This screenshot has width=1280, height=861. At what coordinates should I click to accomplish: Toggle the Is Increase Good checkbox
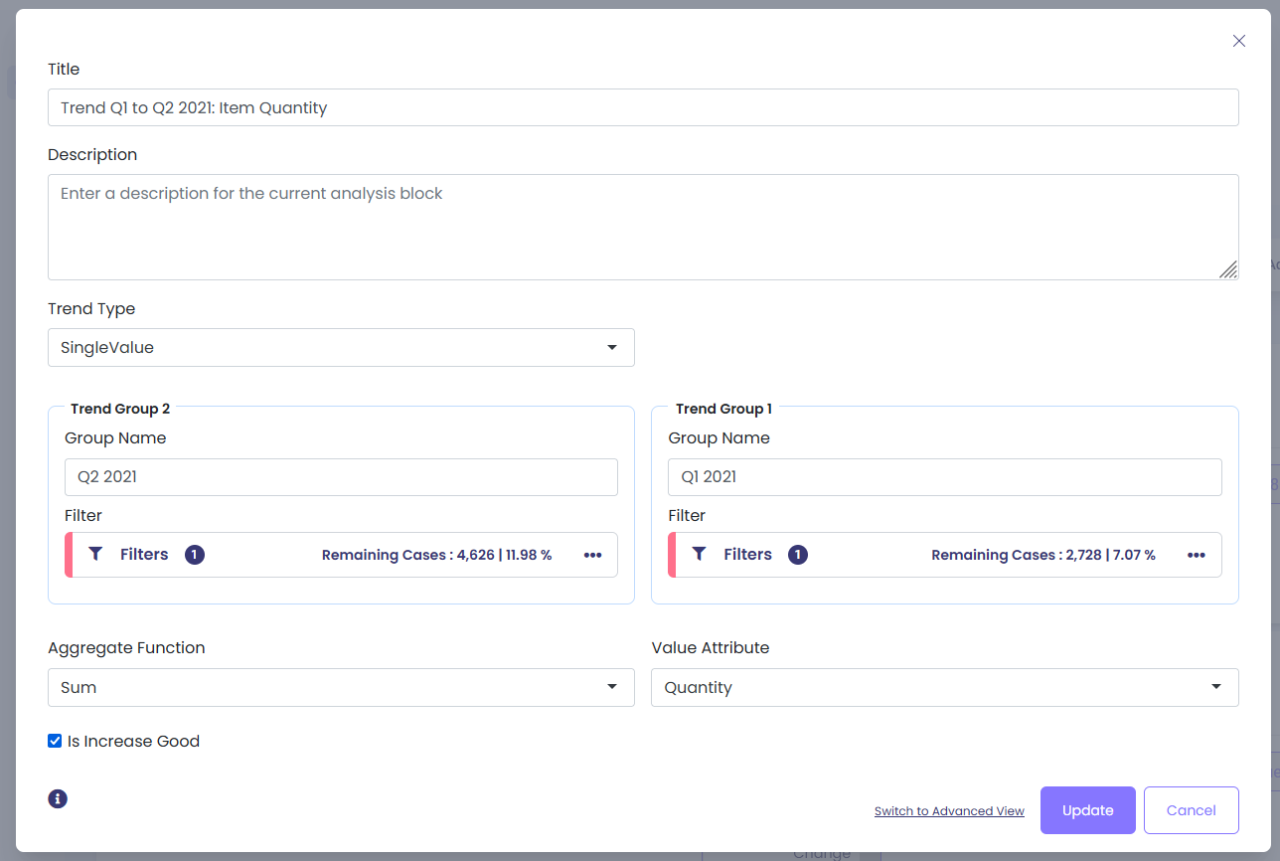point(55,741)
